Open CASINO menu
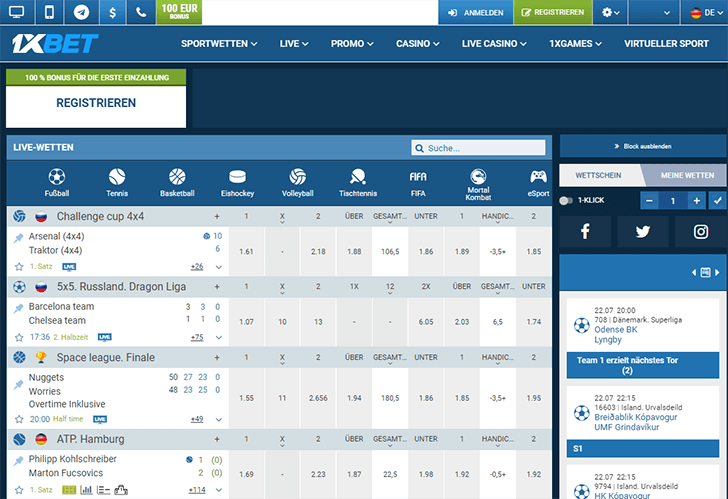Image resolution: width=728 pixels, height=499 pixels. [x=417, y=44]
